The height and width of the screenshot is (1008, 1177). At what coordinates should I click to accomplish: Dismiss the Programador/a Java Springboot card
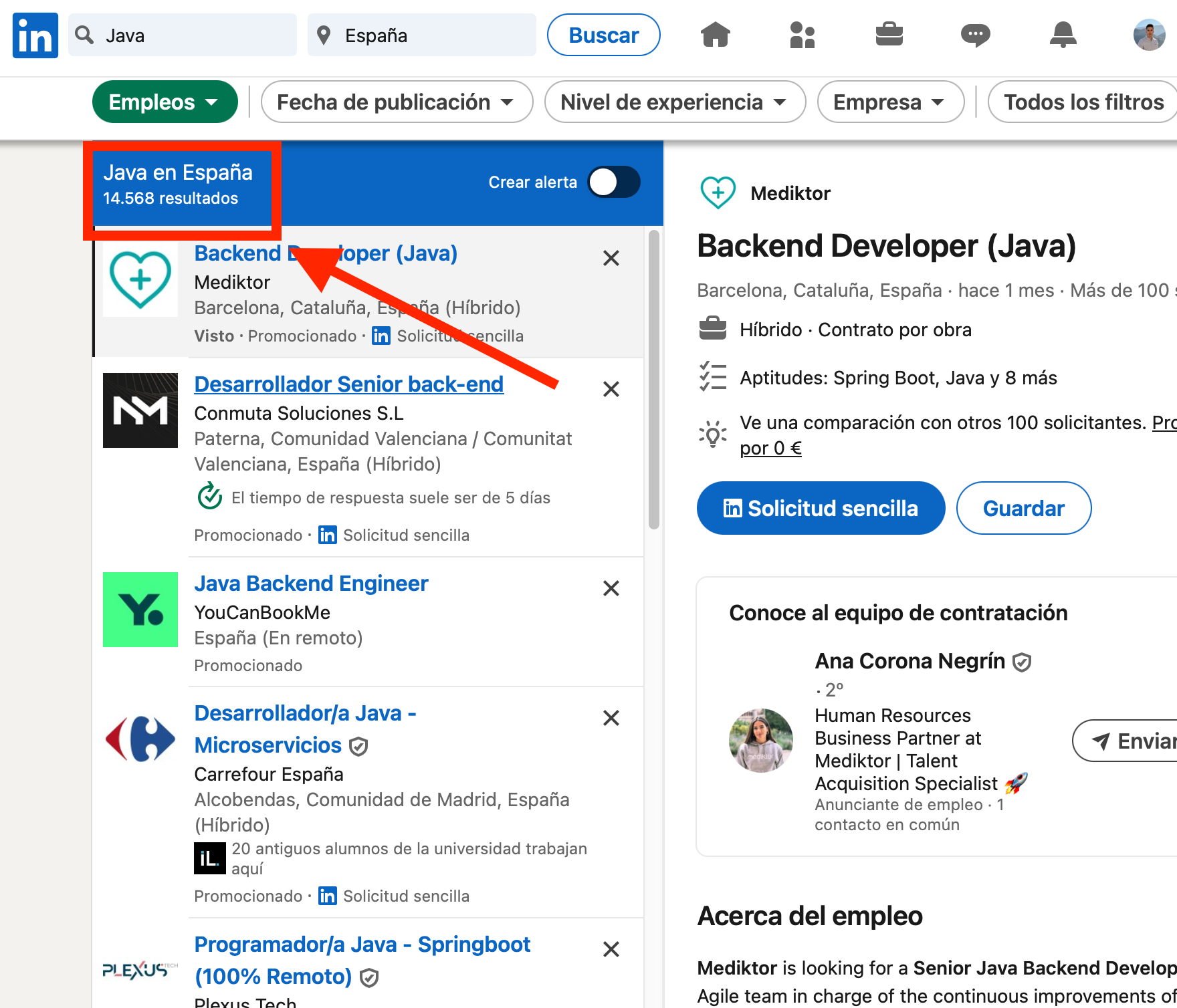click(x=611, y=949)
